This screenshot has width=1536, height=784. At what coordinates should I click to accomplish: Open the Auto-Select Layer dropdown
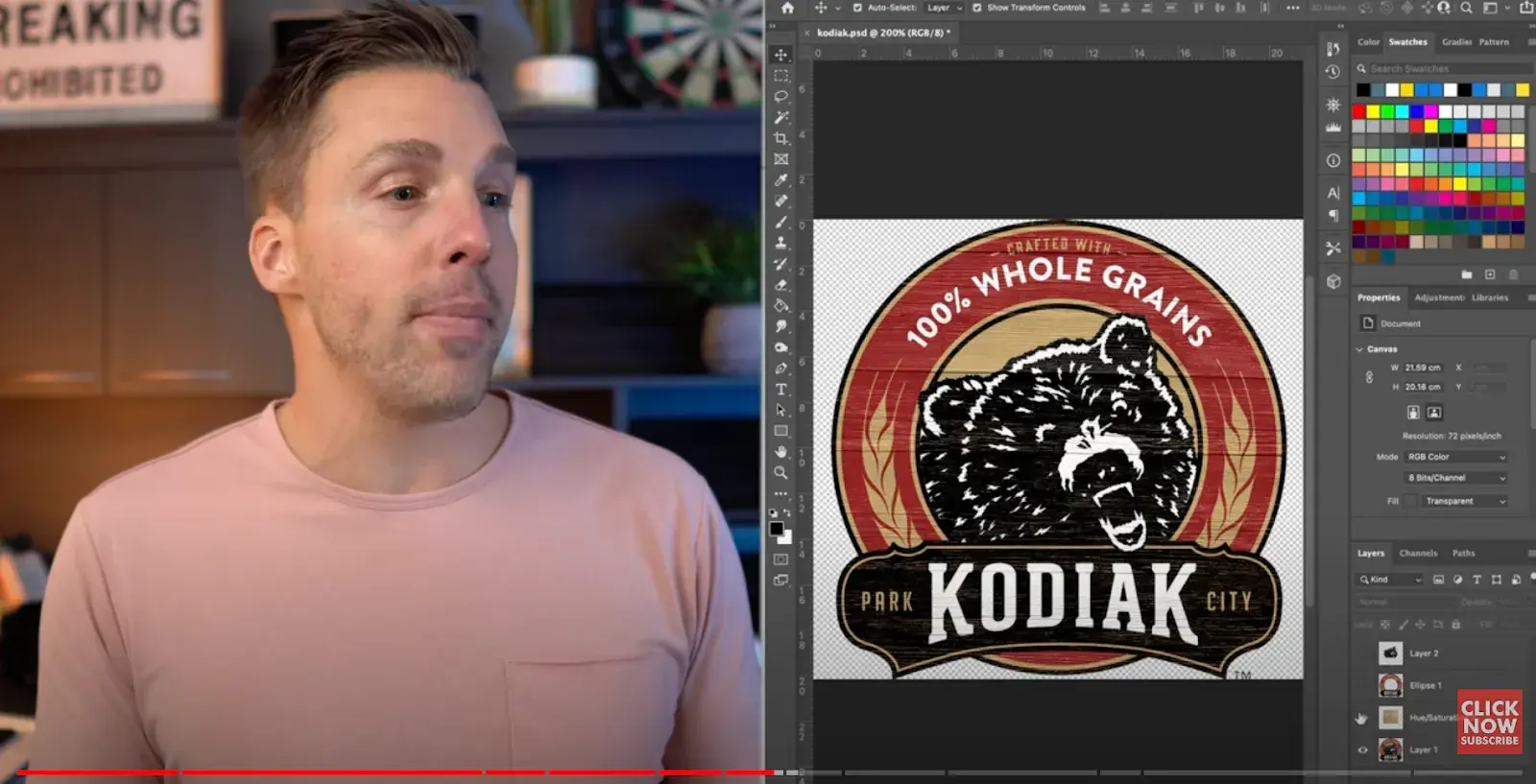click(x=945, y=8)
